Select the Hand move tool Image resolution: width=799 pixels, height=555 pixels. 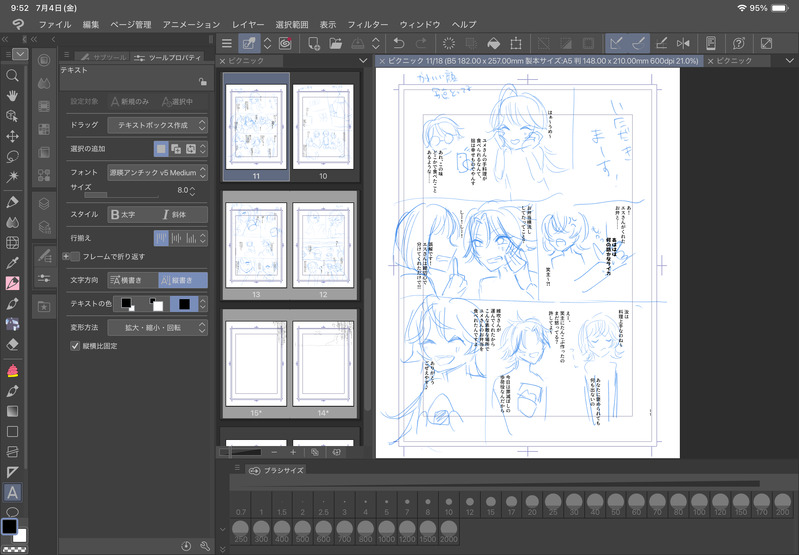[12, 95]
